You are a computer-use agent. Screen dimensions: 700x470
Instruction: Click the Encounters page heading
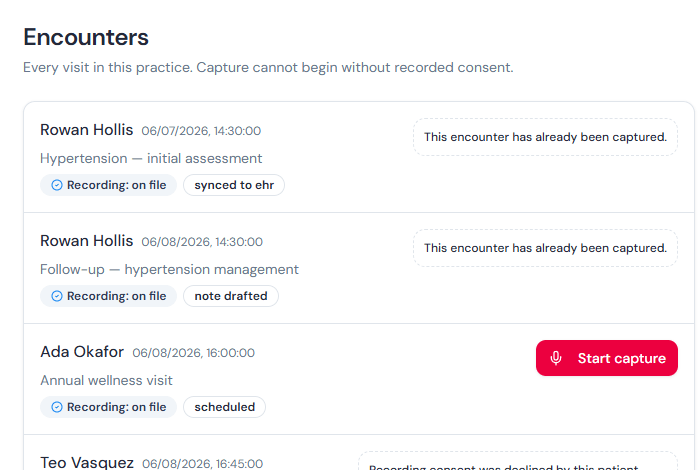(x=86, y=37)
